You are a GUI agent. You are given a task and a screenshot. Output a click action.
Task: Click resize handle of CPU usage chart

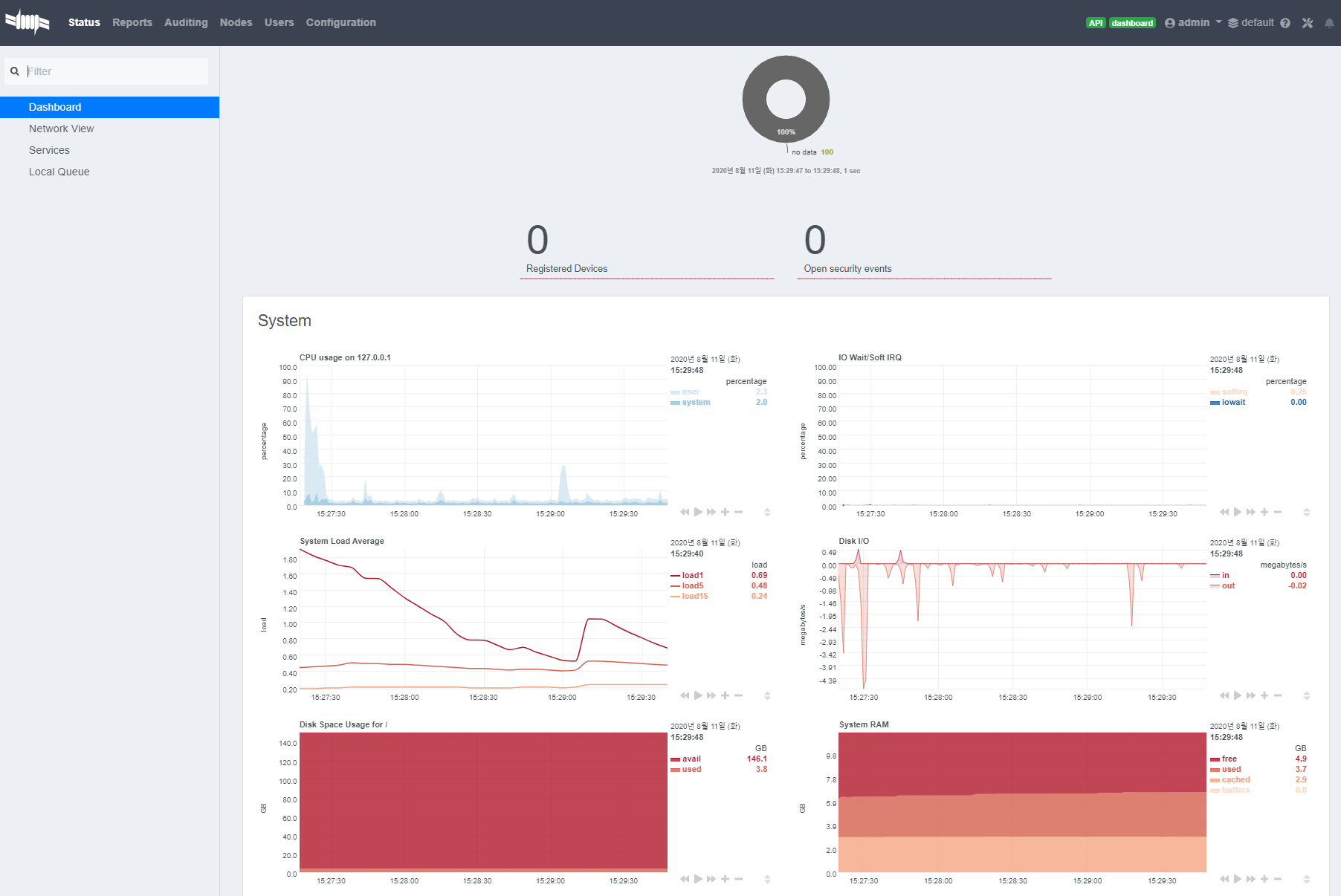pos(767,512)
